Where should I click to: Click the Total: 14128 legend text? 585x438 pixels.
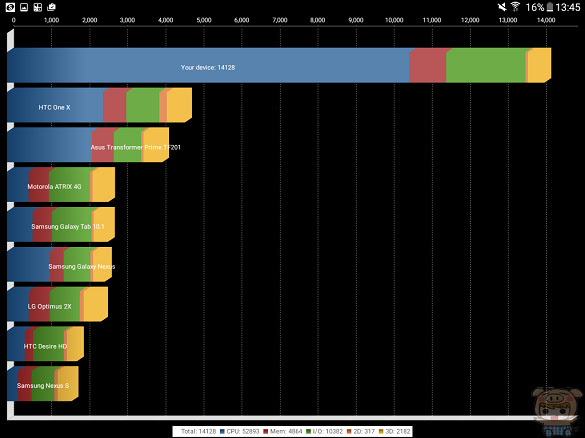pos(198,431)
